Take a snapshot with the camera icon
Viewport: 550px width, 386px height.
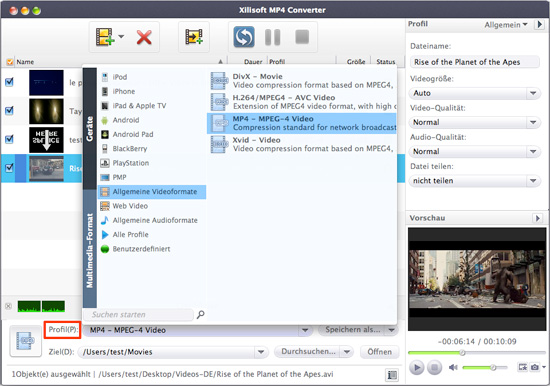[x=535, y=367]
